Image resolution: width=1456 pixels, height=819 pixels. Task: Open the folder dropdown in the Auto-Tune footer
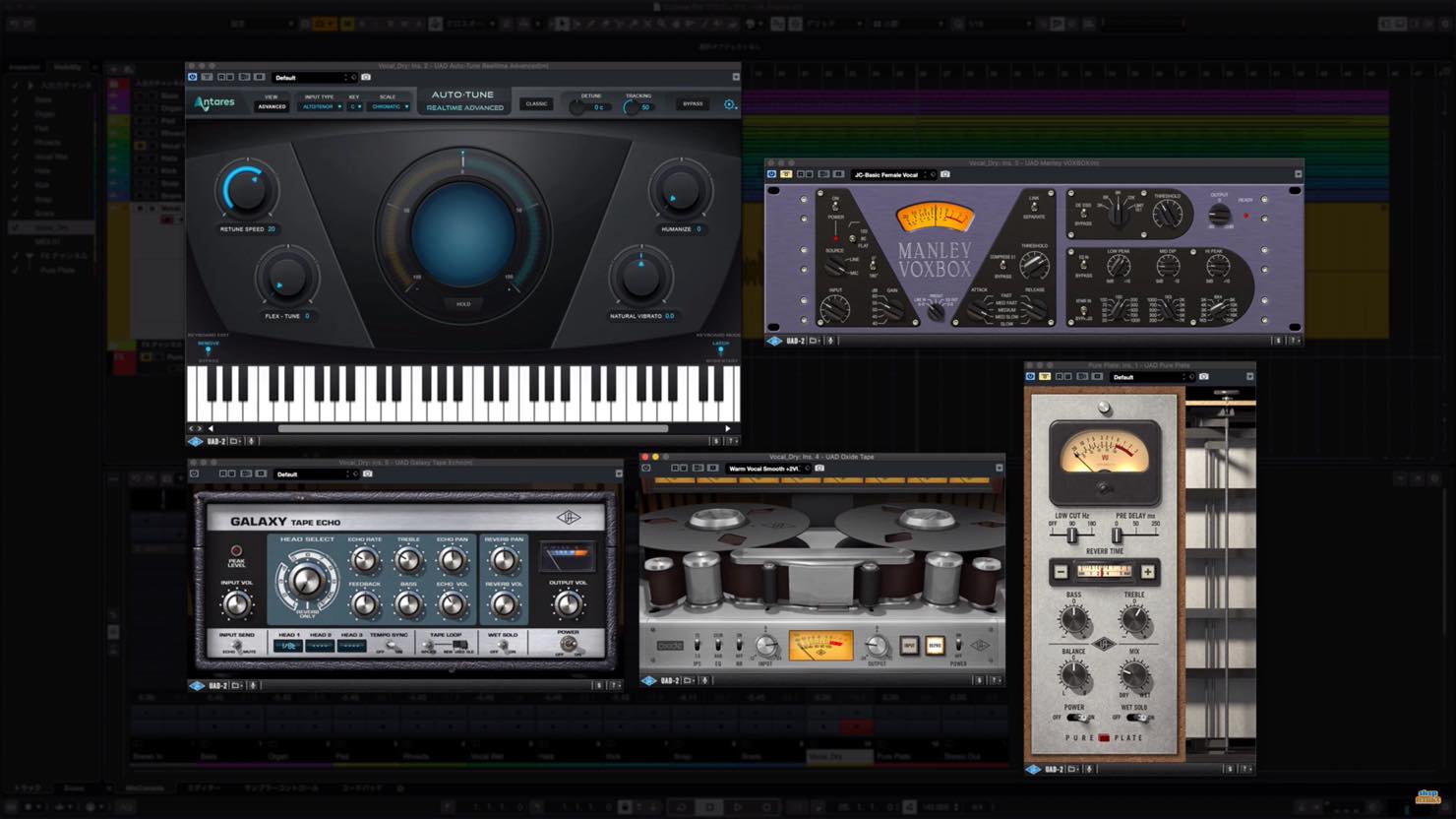235,441
